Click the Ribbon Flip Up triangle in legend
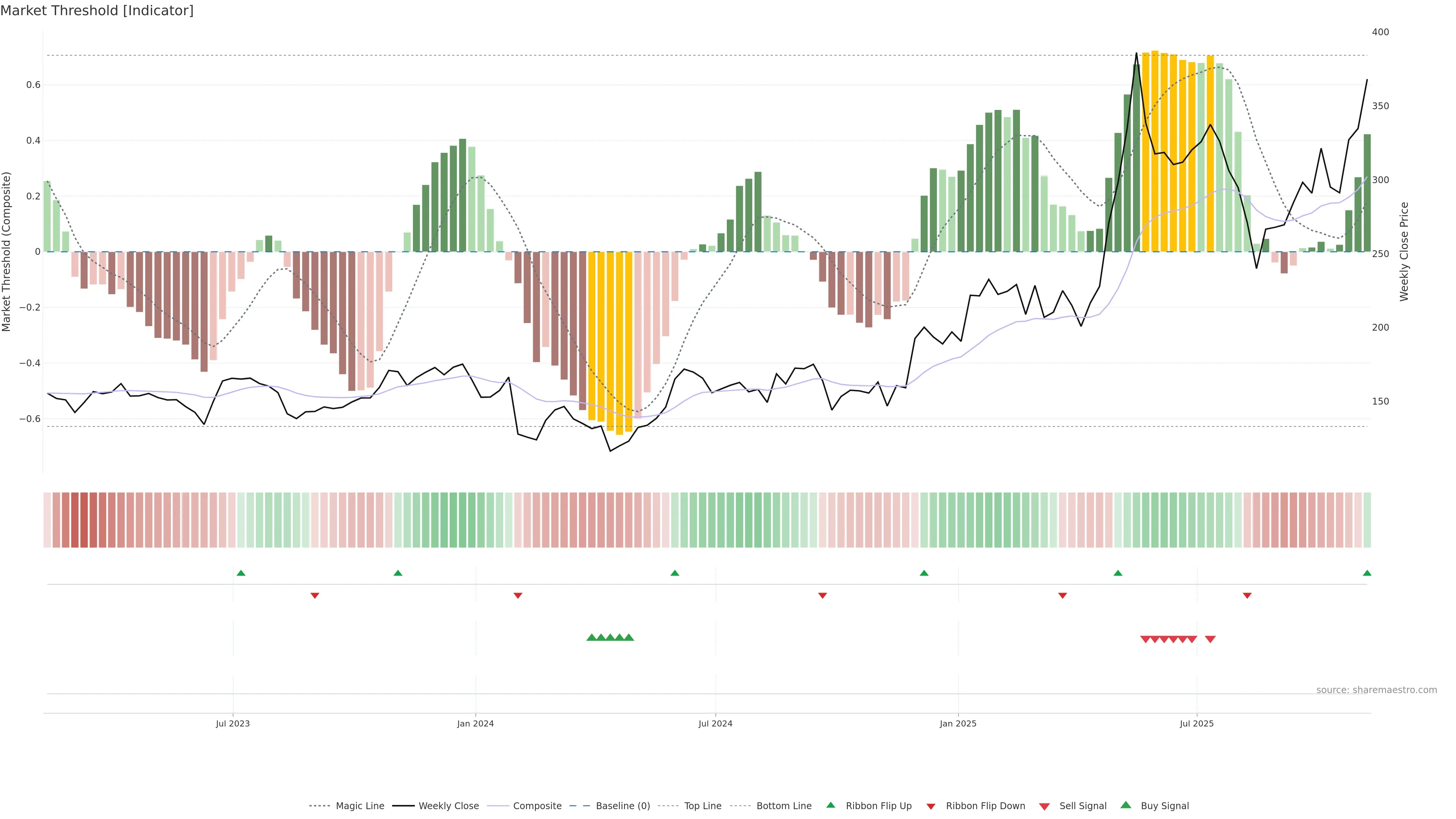 (x=830, y=805)
